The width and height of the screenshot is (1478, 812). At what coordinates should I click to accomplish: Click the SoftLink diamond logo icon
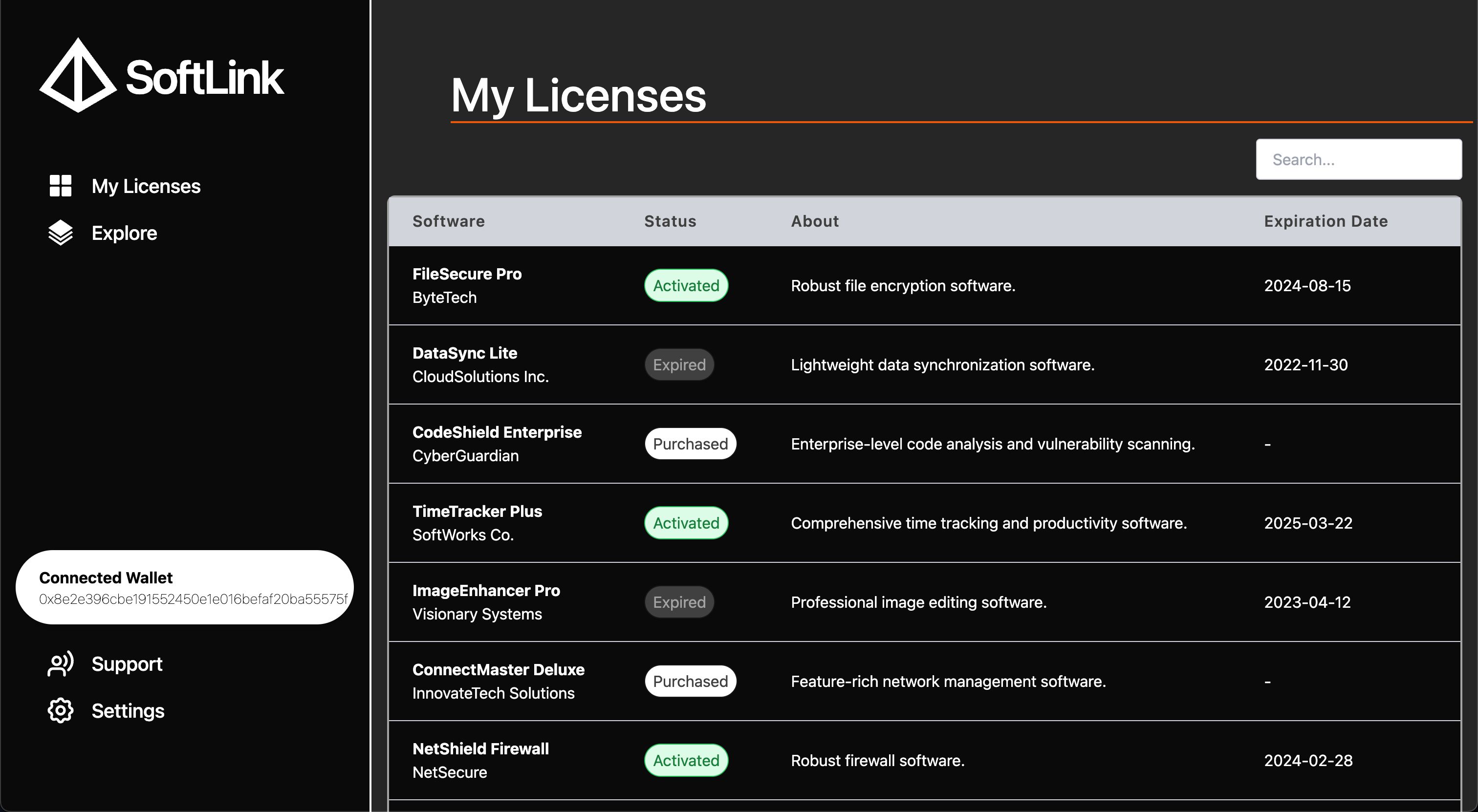point(78,75)
